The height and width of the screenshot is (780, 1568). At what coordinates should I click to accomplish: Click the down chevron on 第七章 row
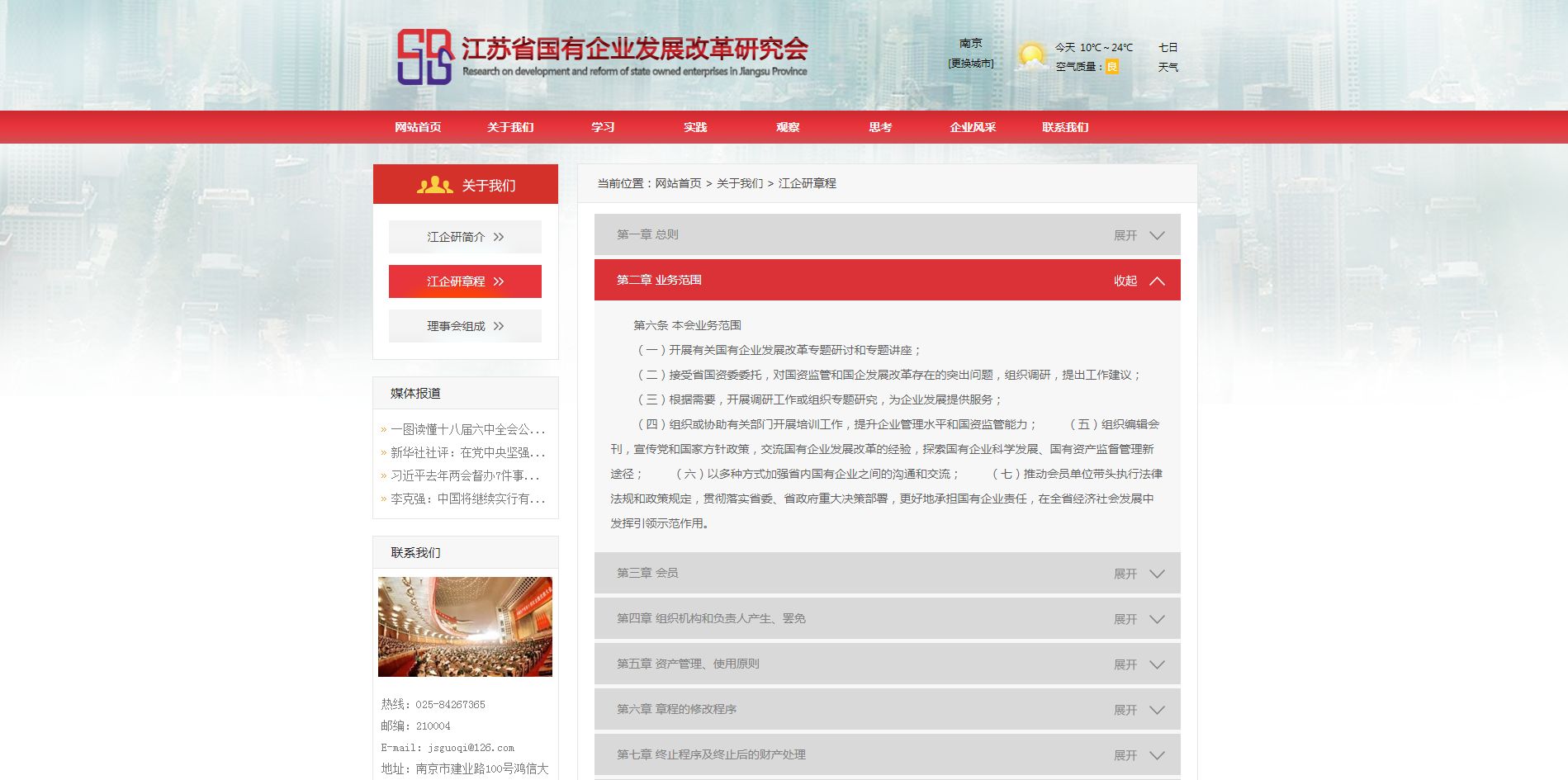(x=1157, y=755)
